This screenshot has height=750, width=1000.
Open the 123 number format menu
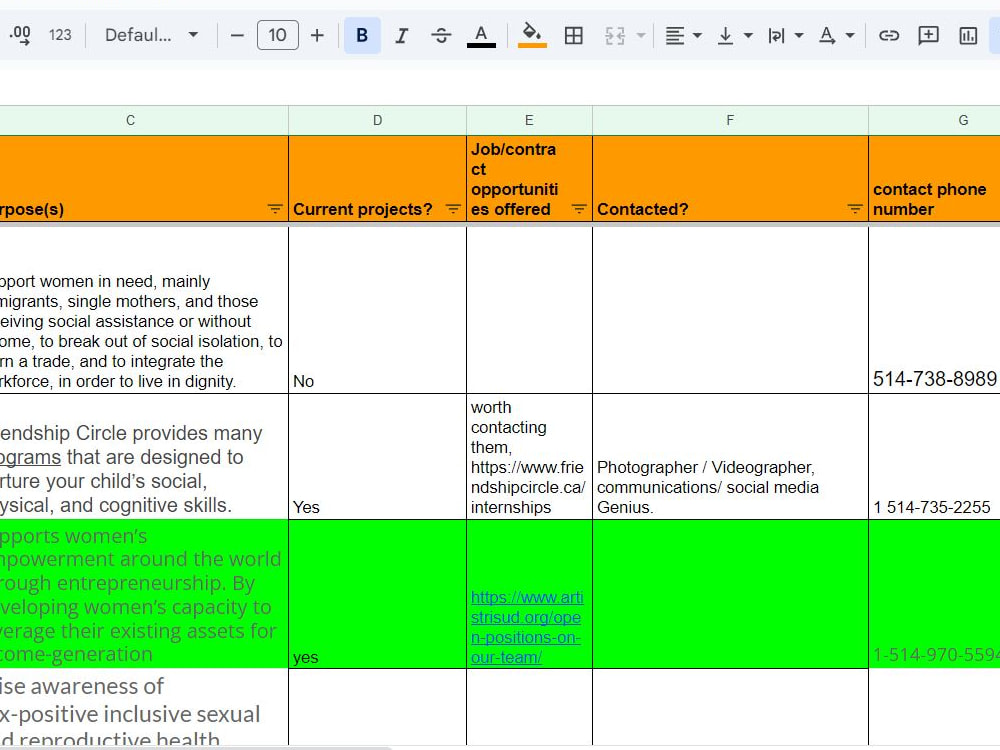60,35
